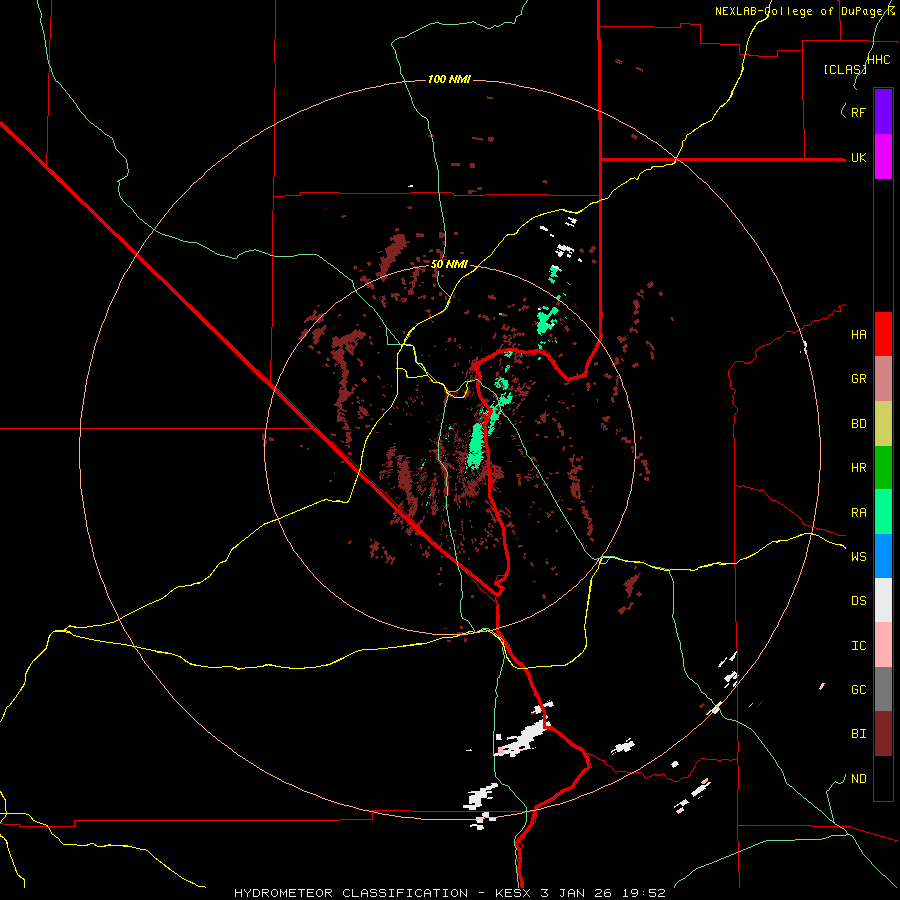
Task: Click the BD legend label
Action: click(858, 424)
